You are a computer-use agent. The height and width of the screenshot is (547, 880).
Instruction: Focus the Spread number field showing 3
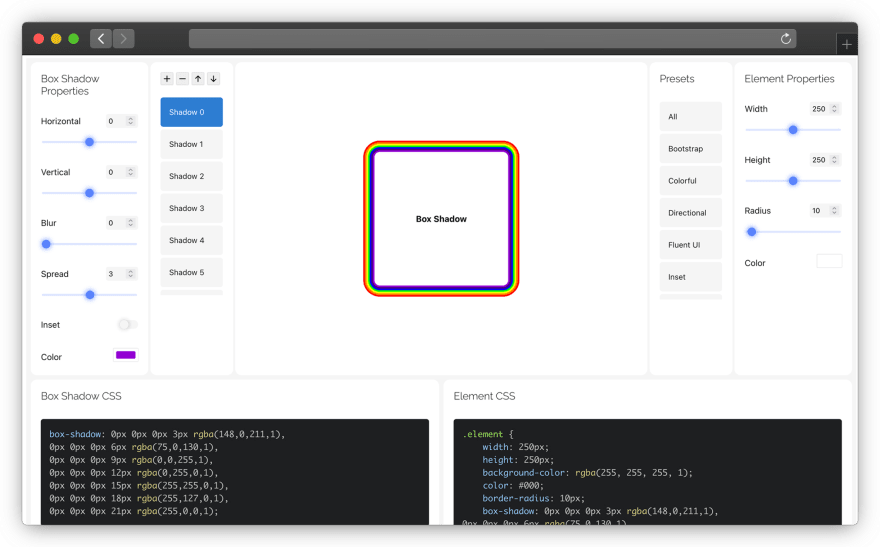click(x=121, y=274)
